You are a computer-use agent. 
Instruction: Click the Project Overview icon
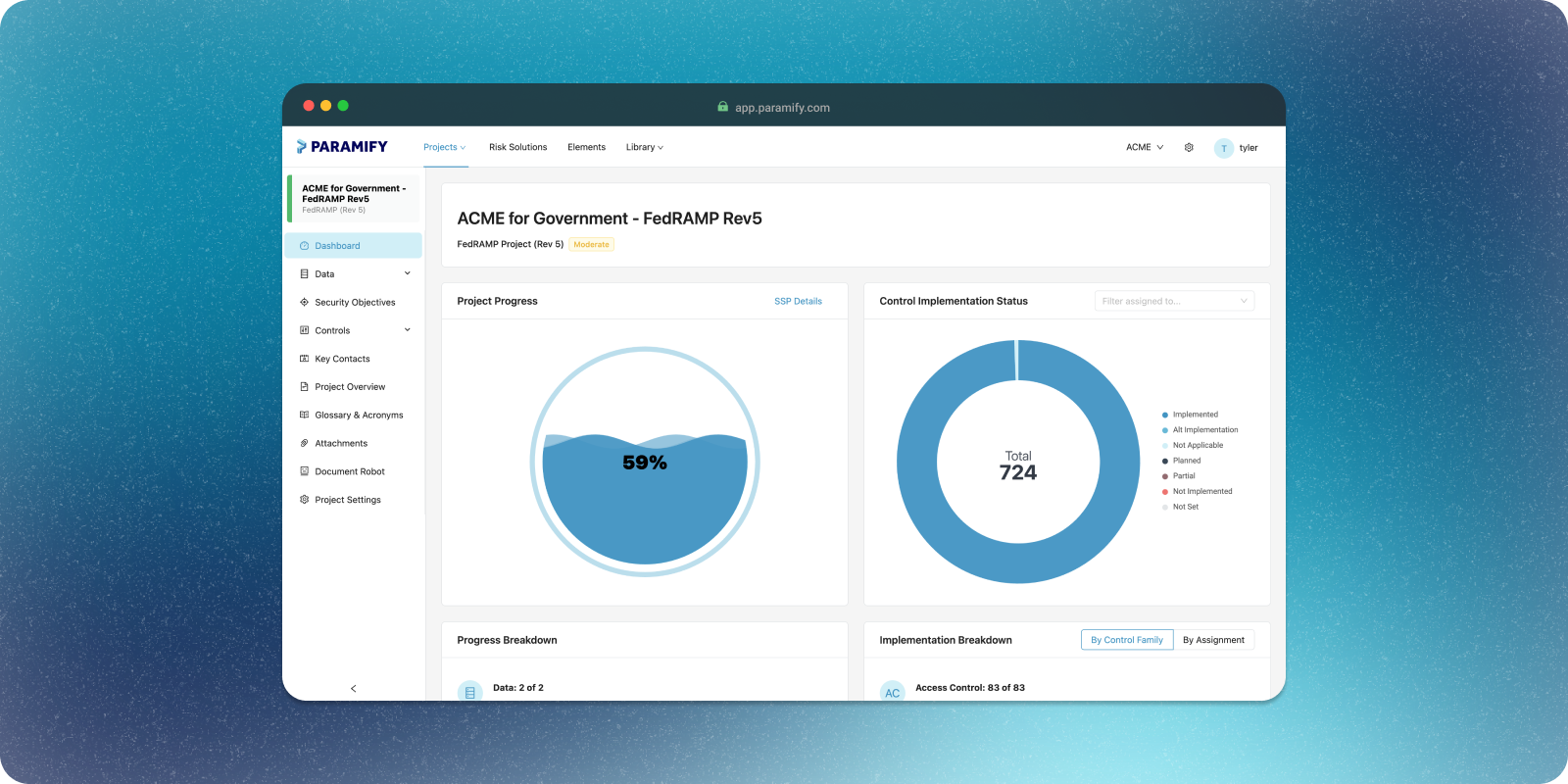[x=304, y=387]
